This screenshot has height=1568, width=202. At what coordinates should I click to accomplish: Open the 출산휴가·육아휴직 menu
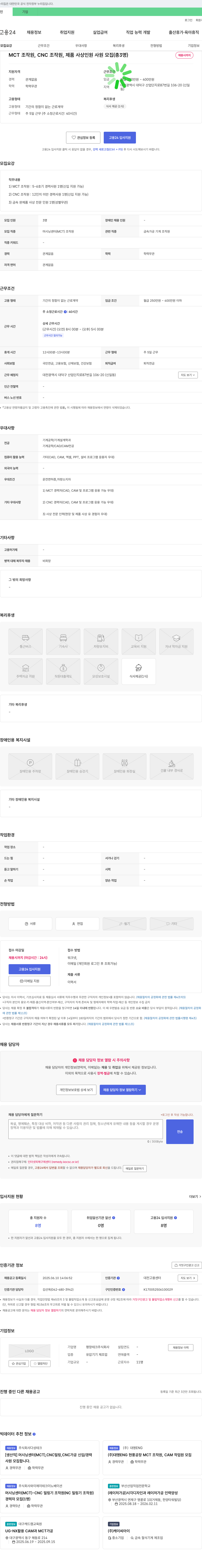(x=184, y=32)
